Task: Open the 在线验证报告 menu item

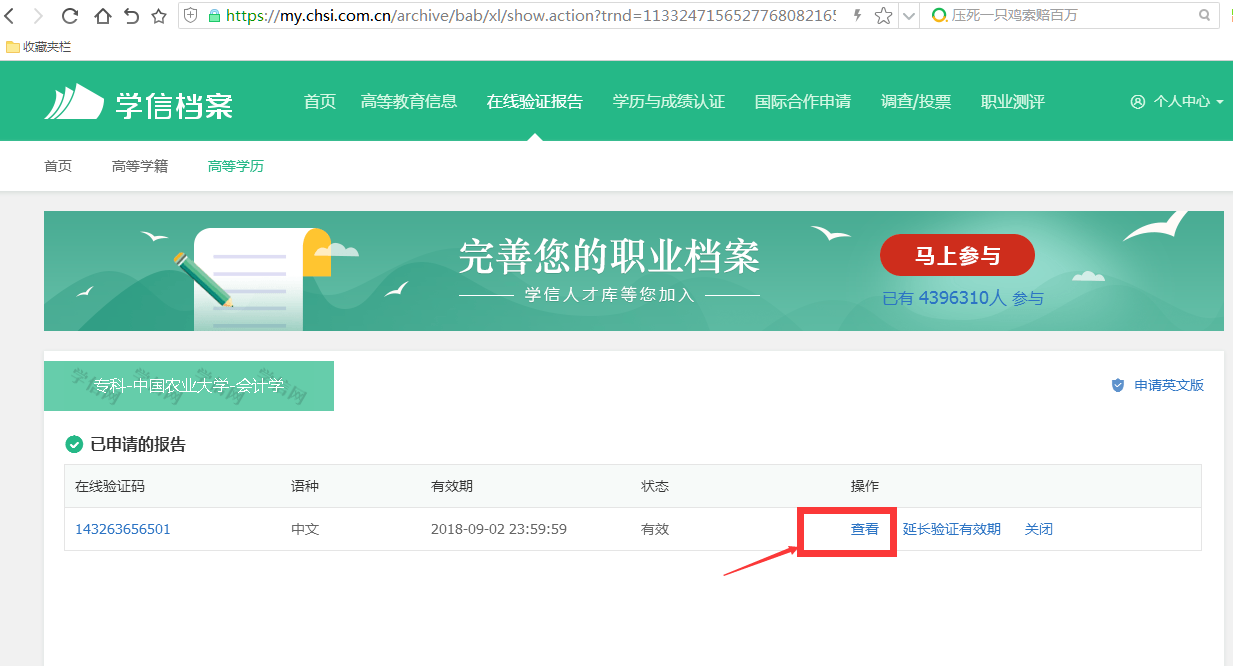Action: tap(534, 102)
